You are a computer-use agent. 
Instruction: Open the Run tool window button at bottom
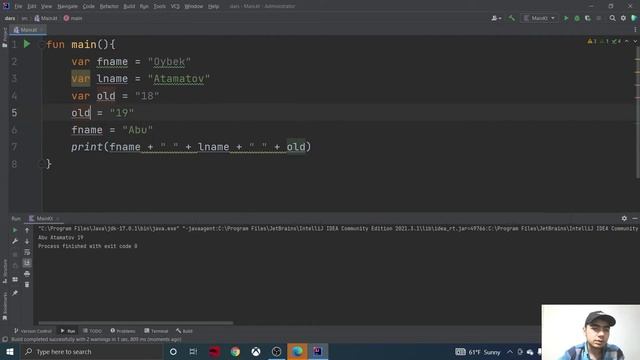tap(68, 331)
